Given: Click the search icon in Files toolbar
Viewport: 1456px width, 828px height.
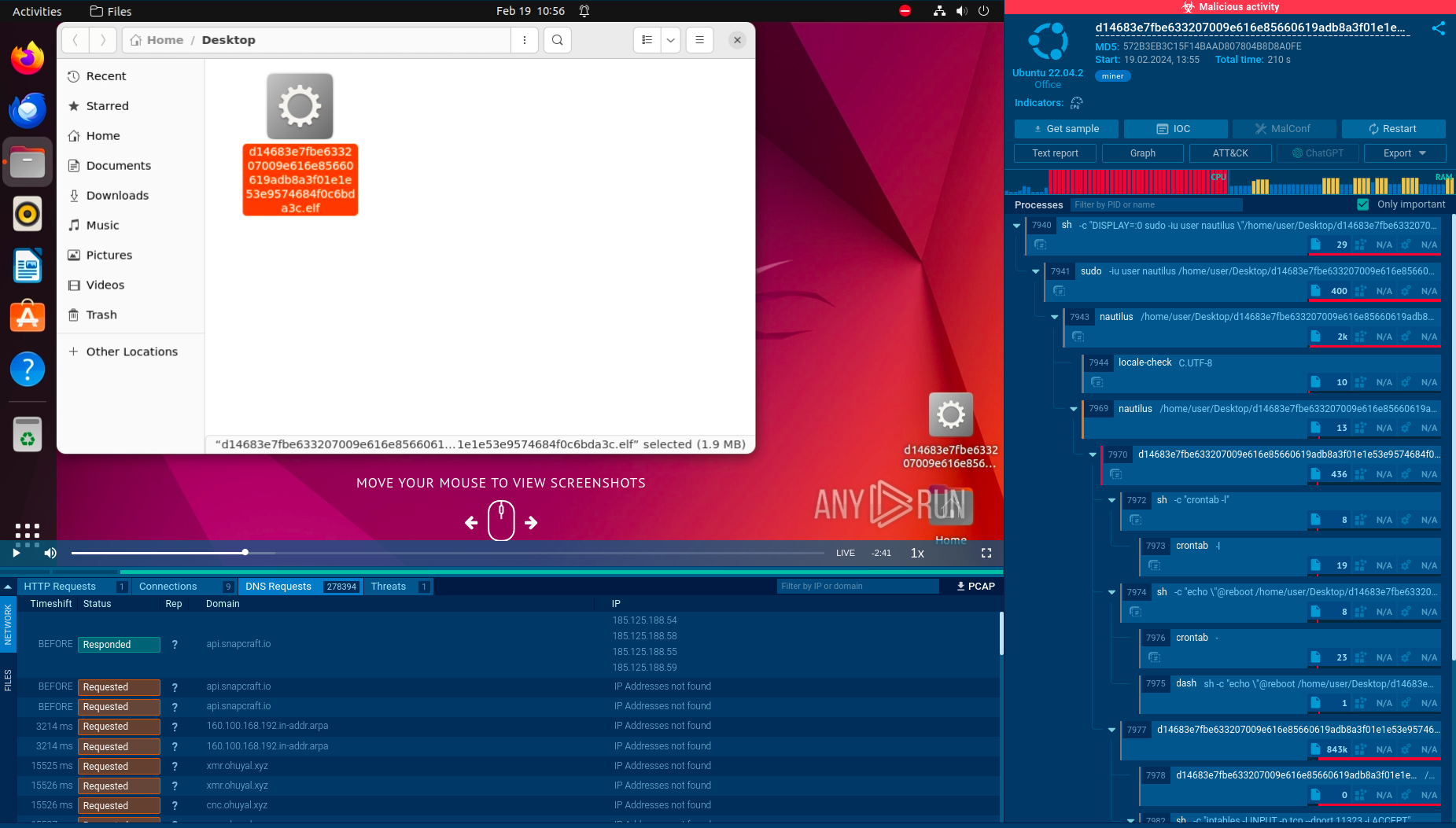Looking at the screenshot, I should [557, 40].
